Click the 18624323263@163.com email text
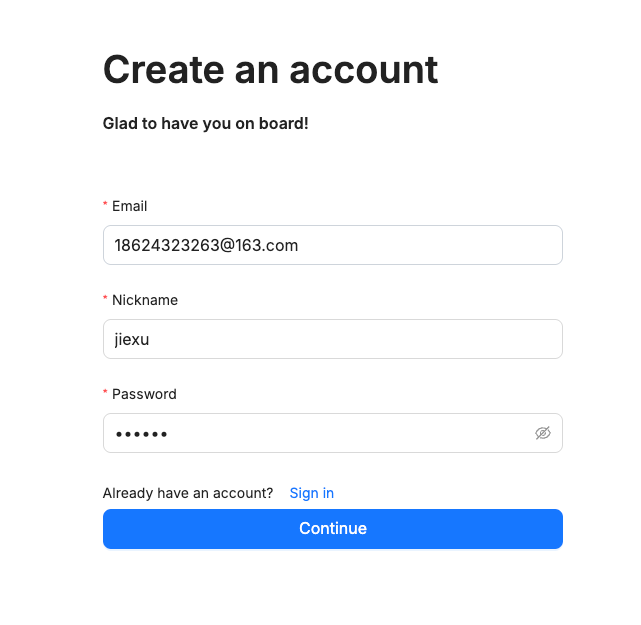Image resolution: width=641 pixels, height=625 pixels. pos(205,245)
